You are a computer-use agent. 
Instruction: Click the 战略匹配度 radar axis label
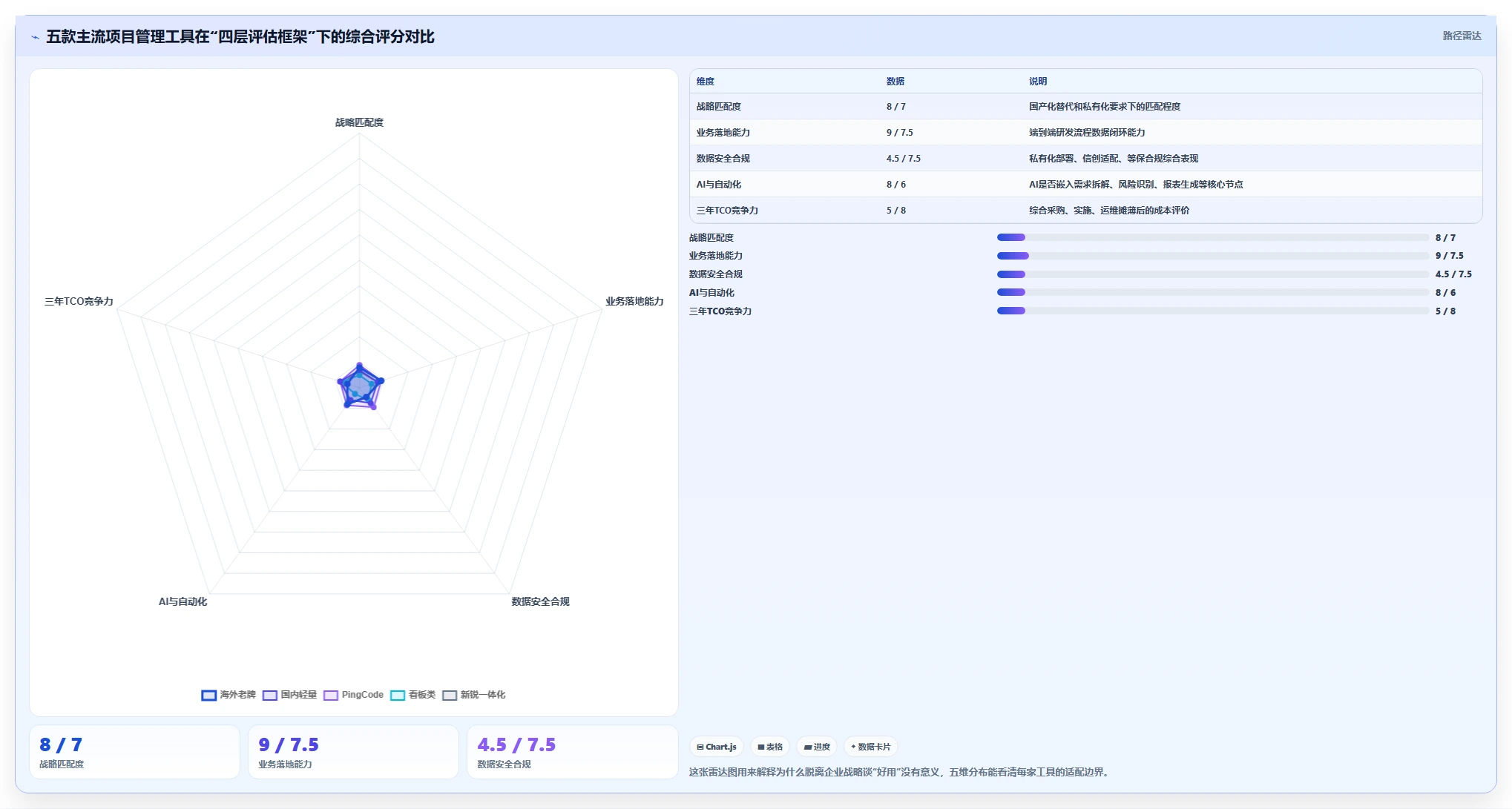click(x=359, y=122)
